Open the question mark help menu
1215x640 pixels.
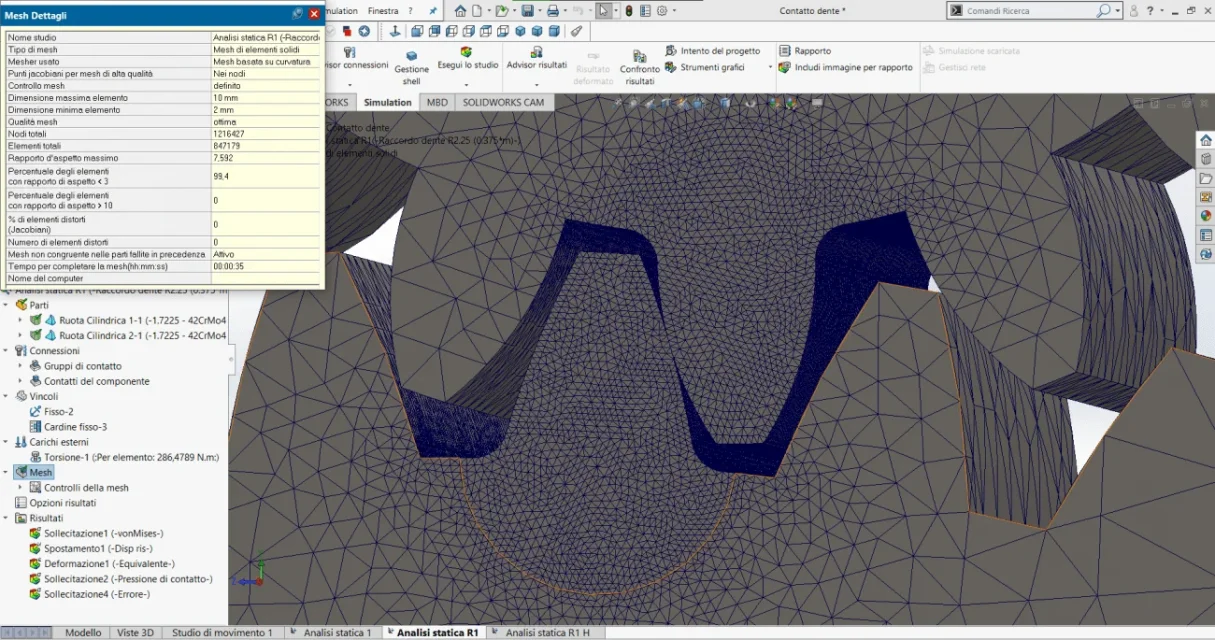click(x=410, y=11)
